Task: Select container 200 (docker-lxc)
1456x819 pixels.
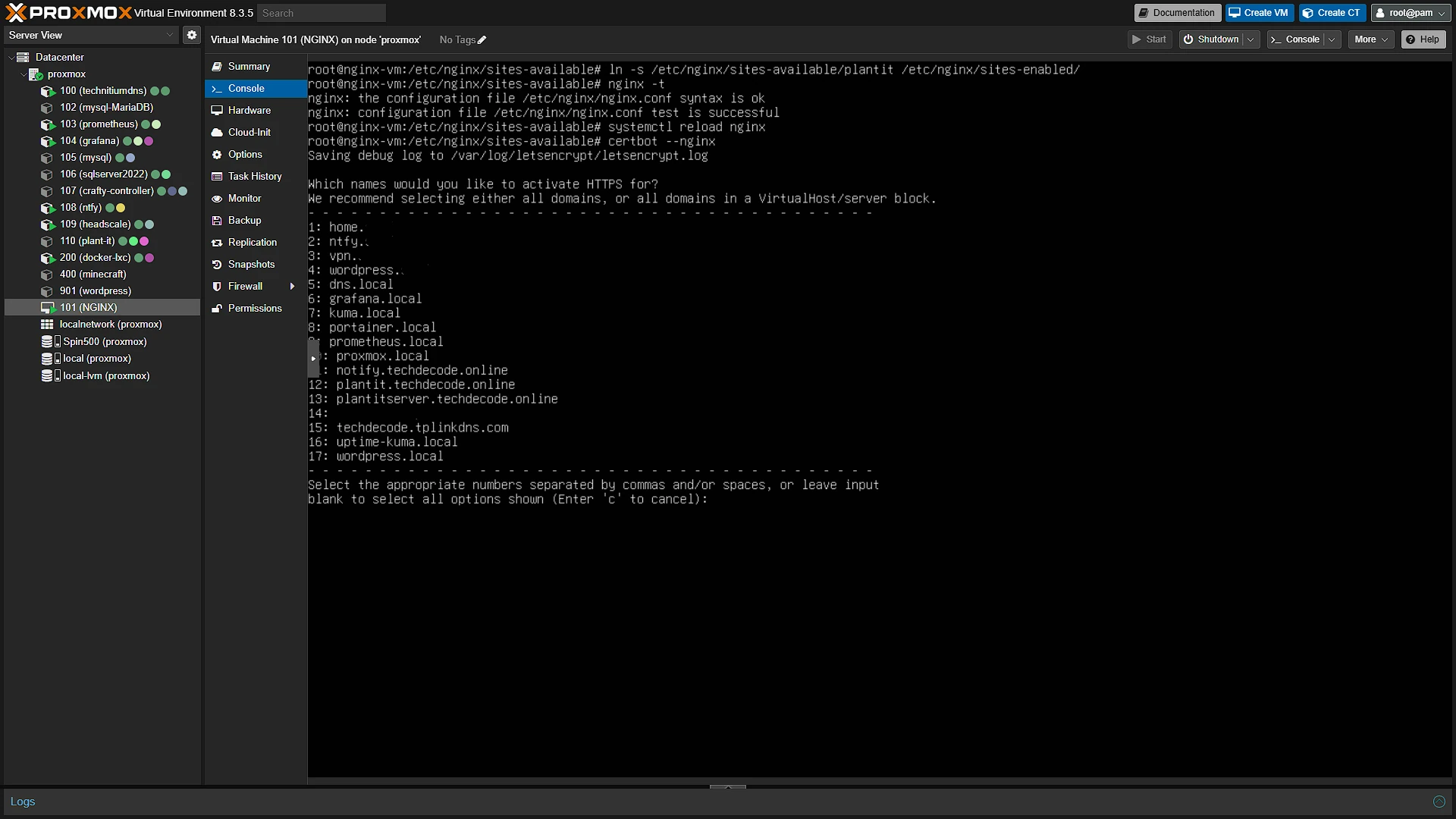Action: pos(95,258)
